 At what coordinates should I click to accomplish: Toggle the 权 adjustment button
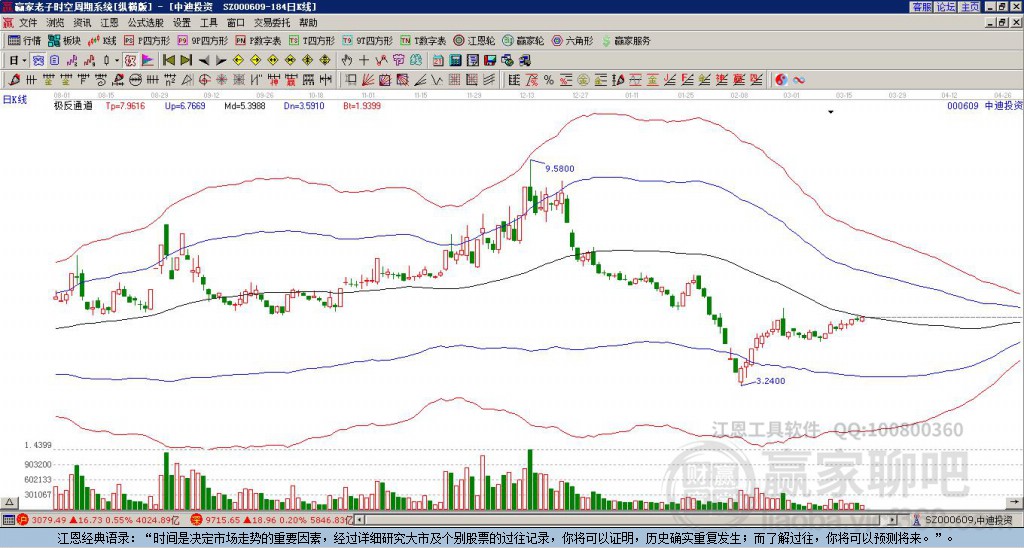click(x=130, y=61)
